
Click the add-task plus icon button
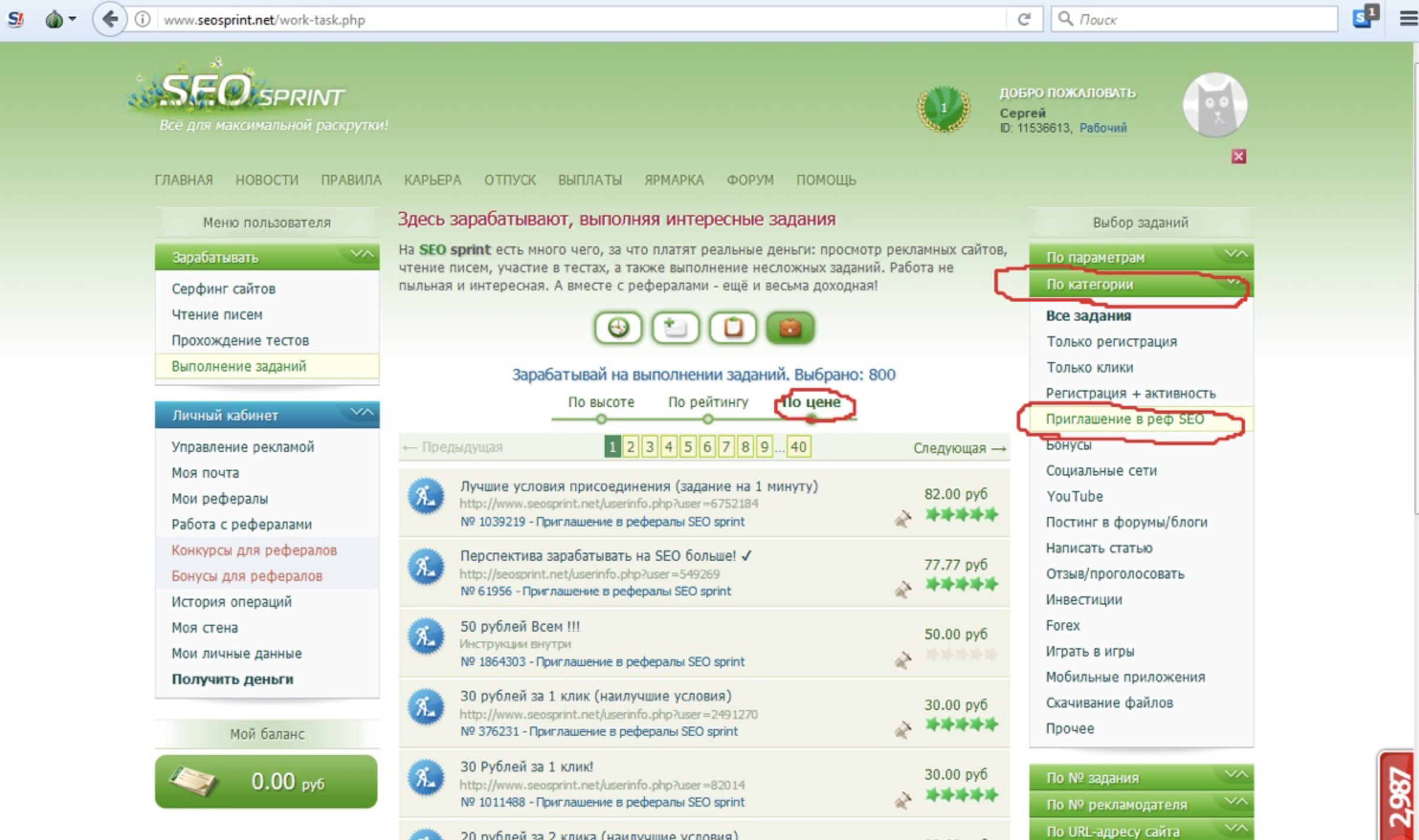pos(675,328)
